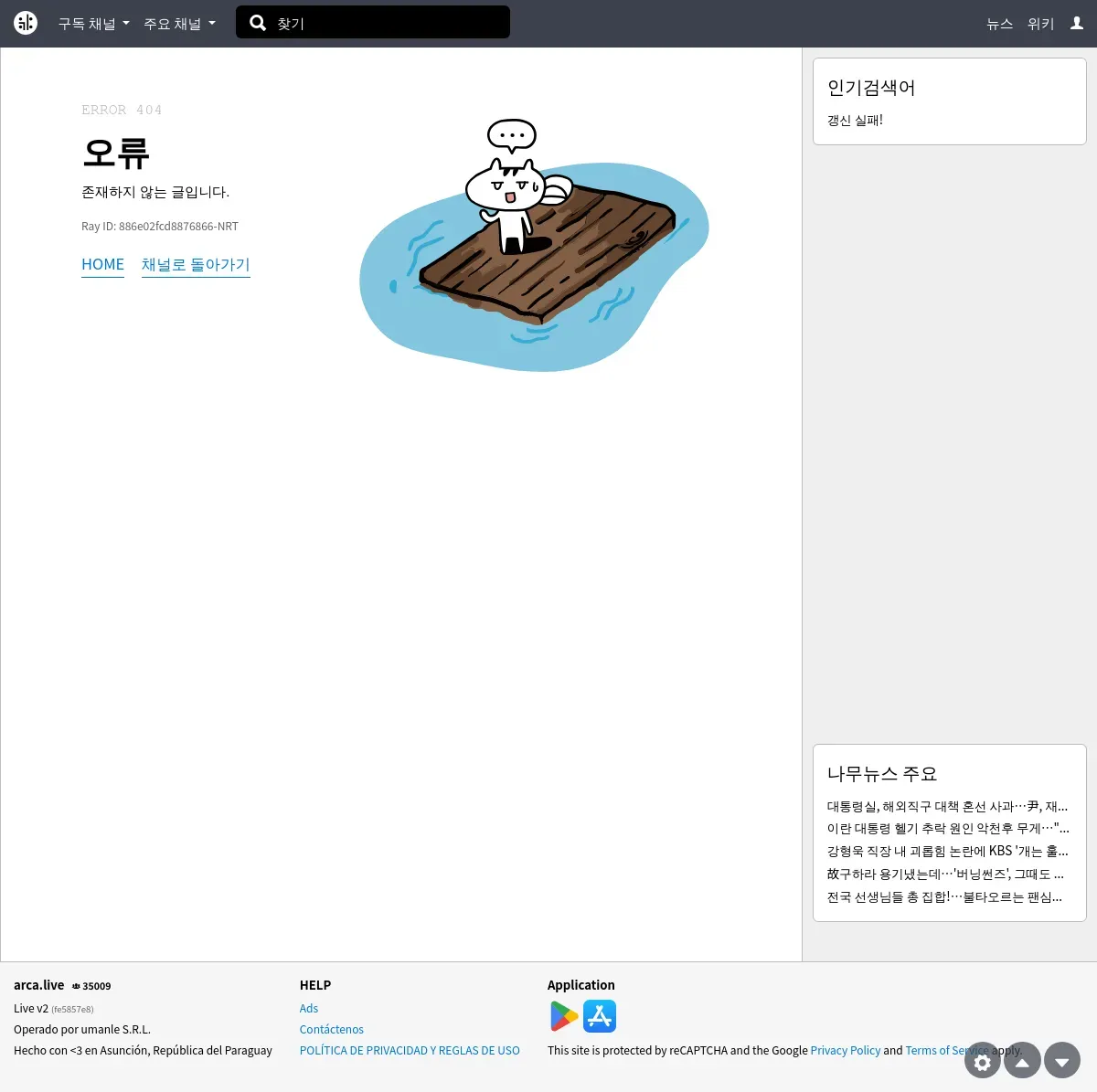
Task: Open the 구독 채널 dropdown menu
Action: [x=94, y=24]
